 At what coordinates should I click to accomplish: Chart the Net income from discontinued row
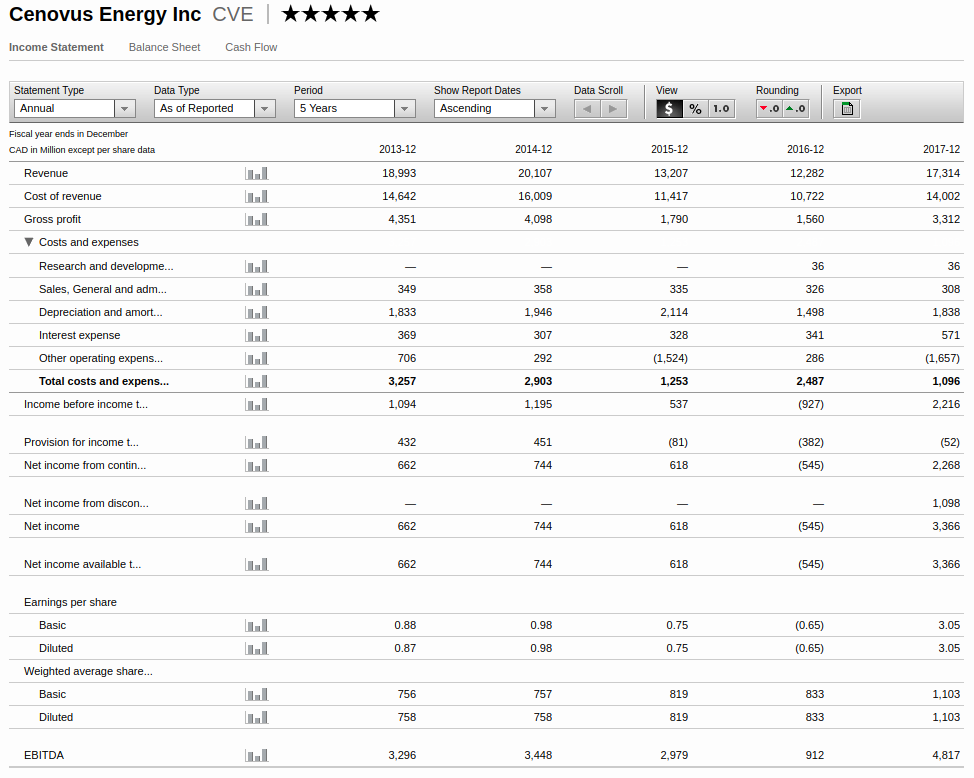pos(257,503)
